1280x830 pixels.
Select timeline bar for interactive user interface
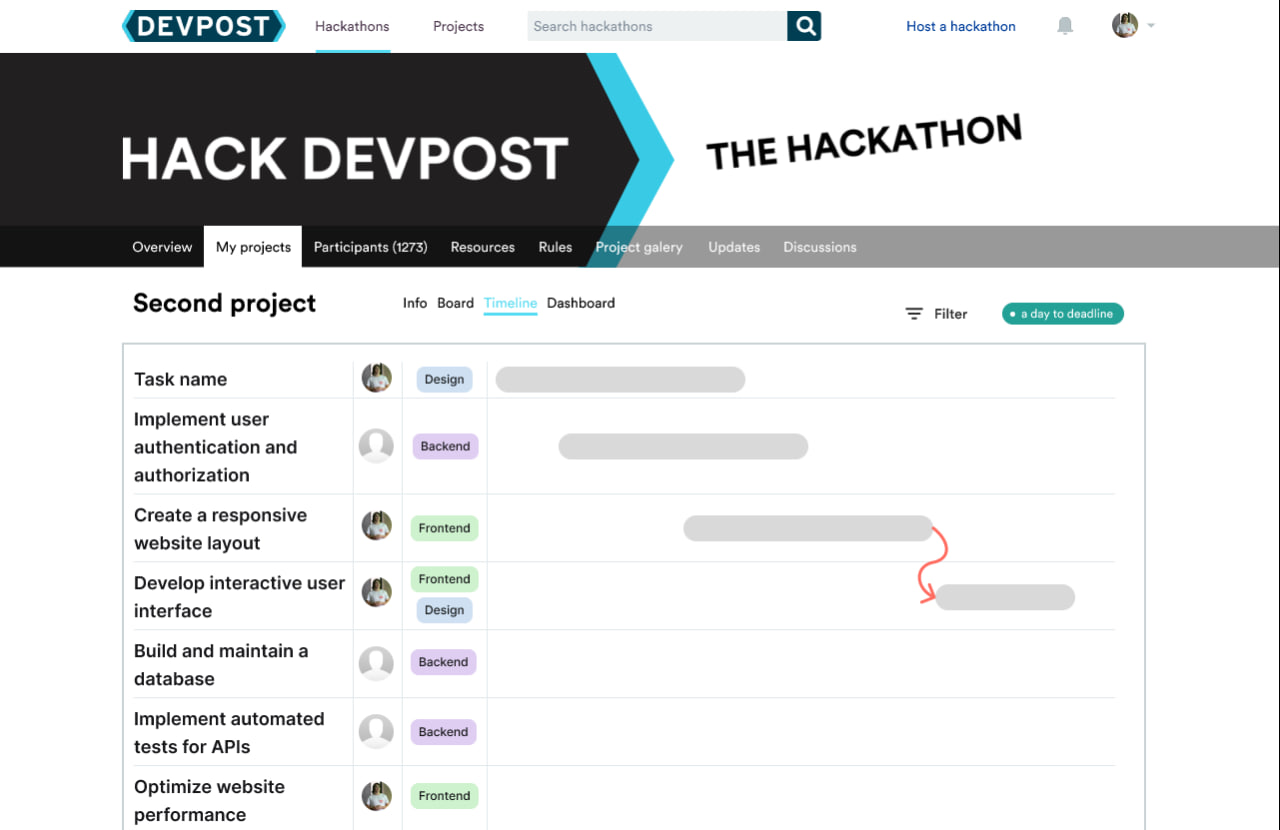click(1005, 597)
